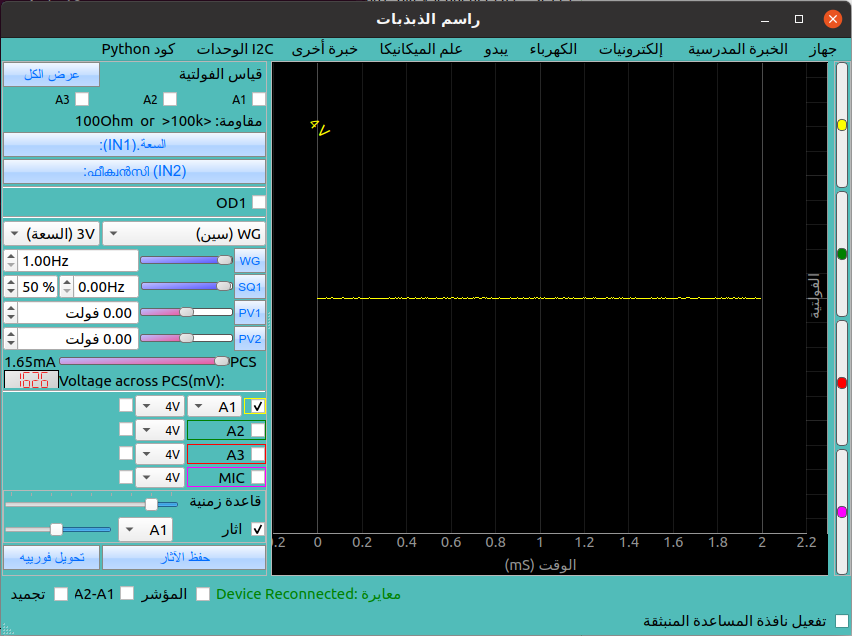Click the magenta MIC channel offset marker
Image resolution: width=852 pixels, height=636 pixels.
tap(841, 512)
